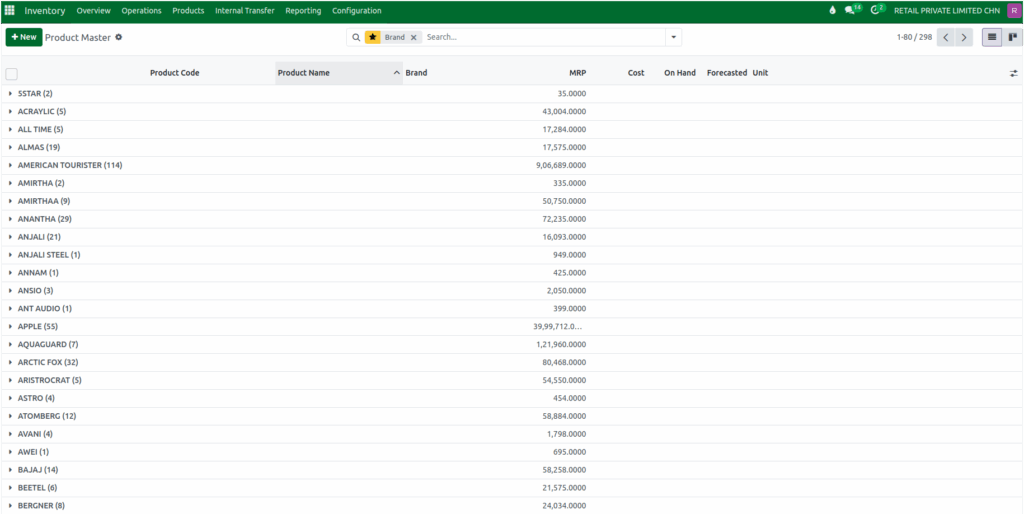Image resolution: width=1024 pixels, height=514 pixels.
Task: Click the ANJALI (21) group row
Action: [512, 237]
